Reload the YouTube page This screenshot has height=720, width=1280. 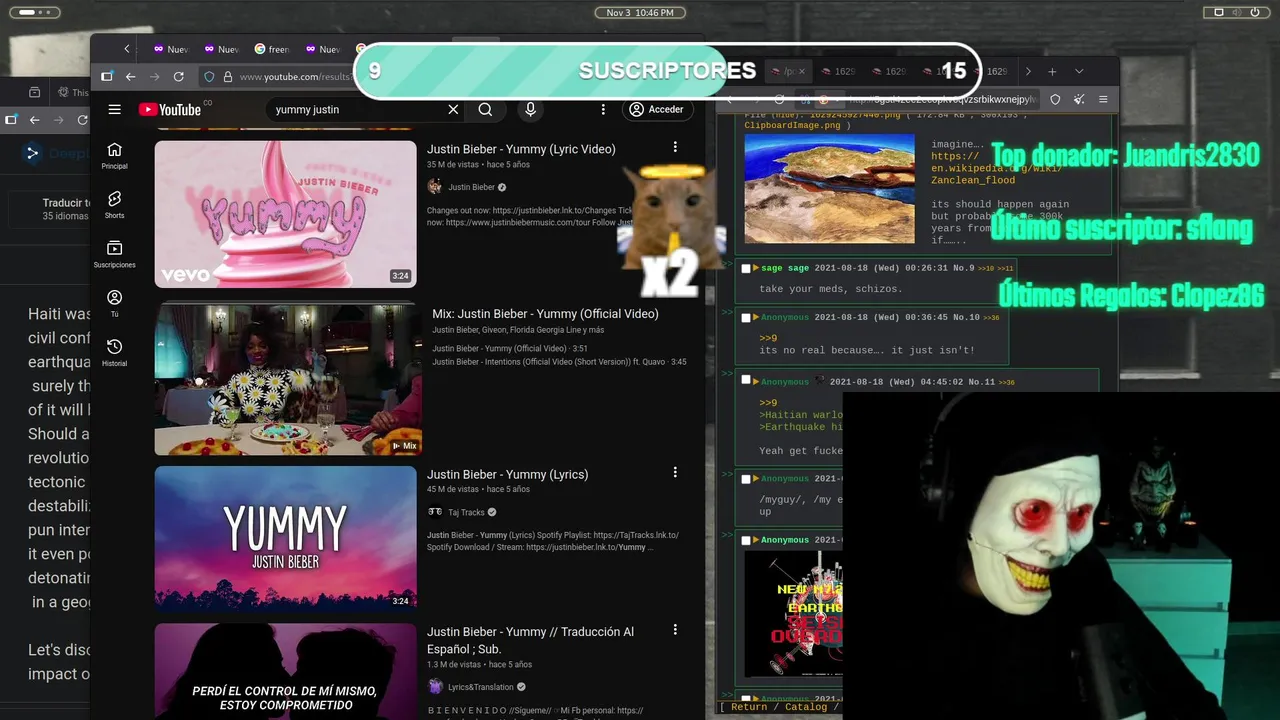point(178,77)
